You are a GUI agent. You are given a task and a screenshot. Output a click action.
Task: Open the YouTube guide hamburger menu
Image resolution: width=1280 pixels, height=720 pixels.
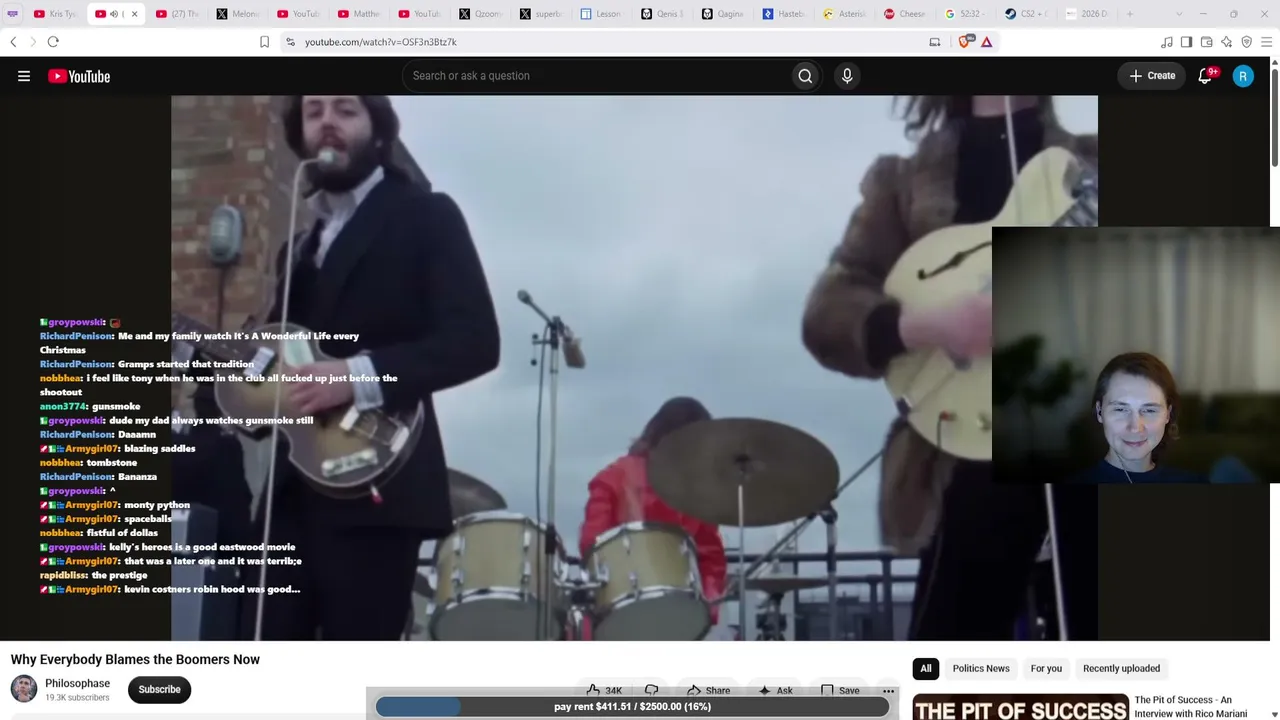tap(24, 76)
